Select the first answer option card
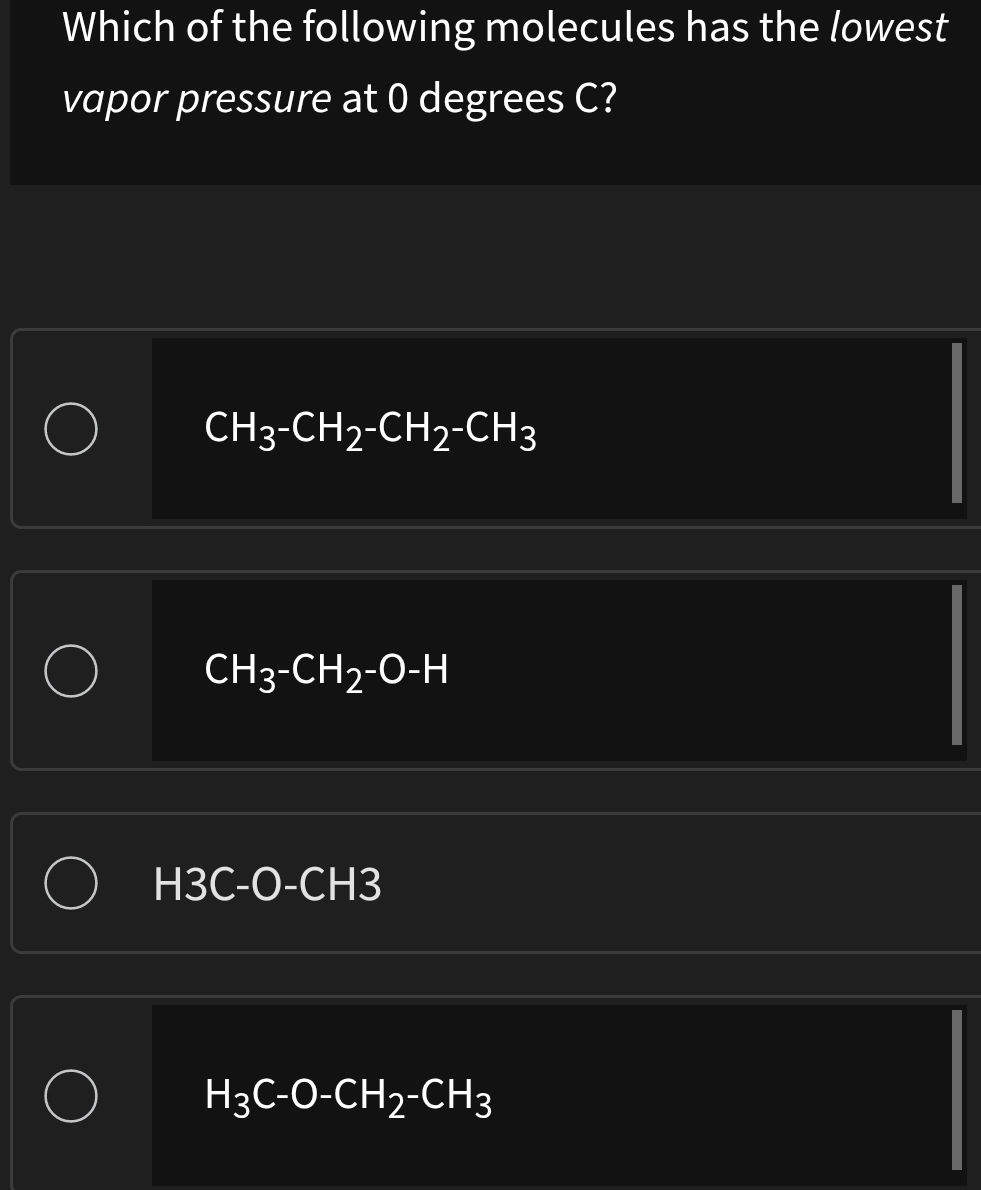981x1190 pixels. pos(490,427)
